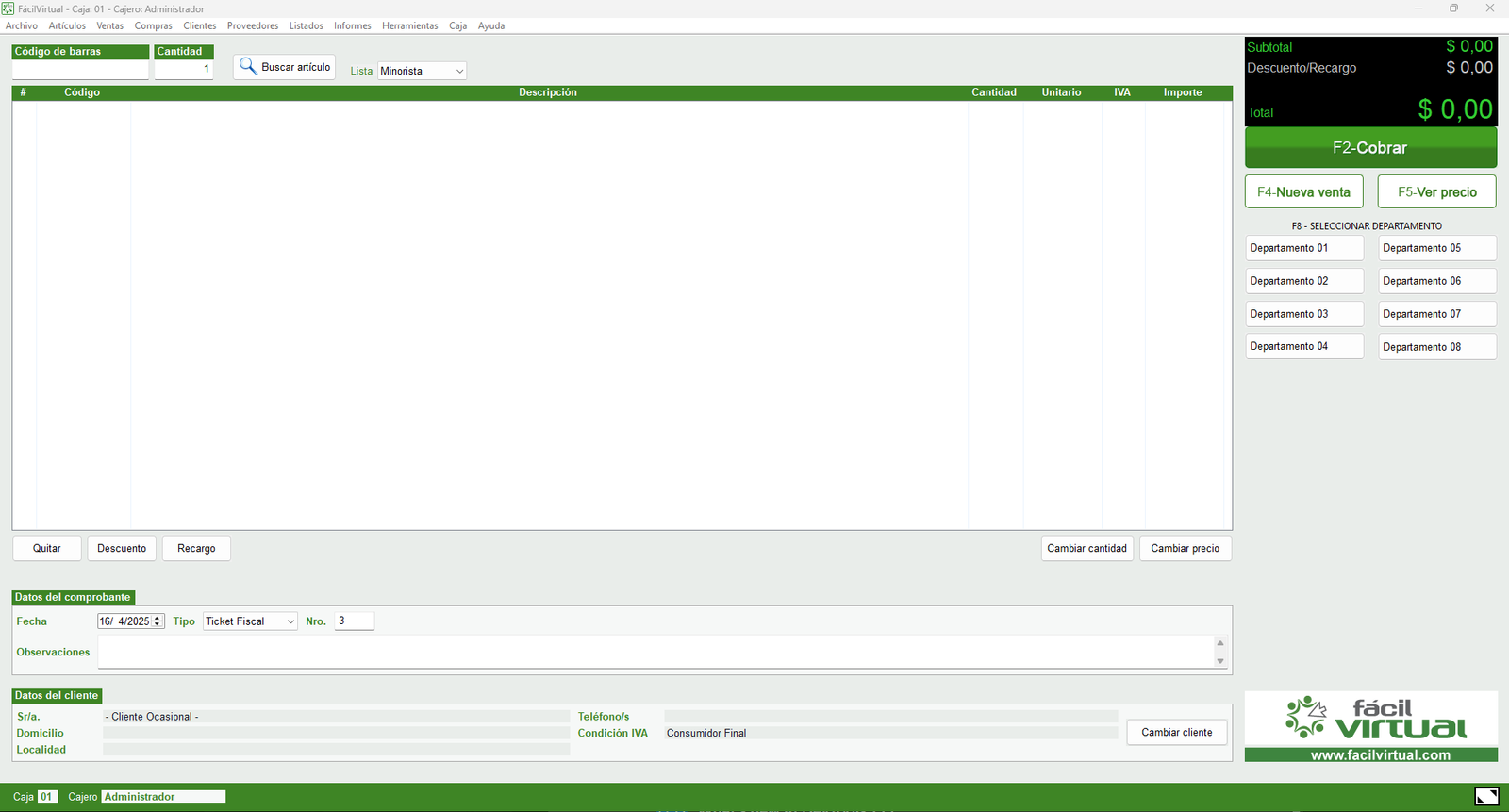Click the '- Cliente Ocasional -' name field
The width and height of the screenshot is (1509, 812).
(x=336, y=717)
